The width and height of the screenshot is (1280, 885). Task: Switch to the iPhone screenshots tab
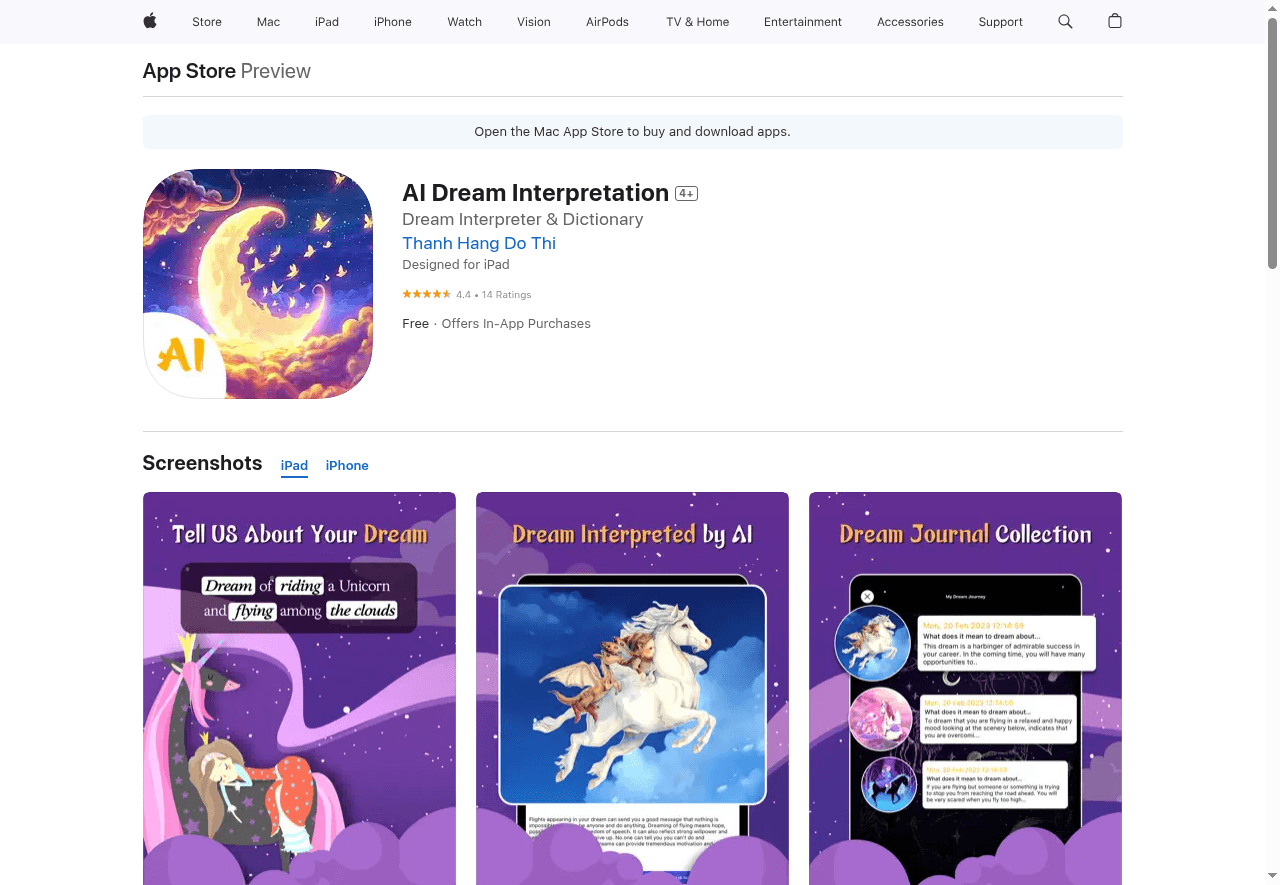point(347,465)
